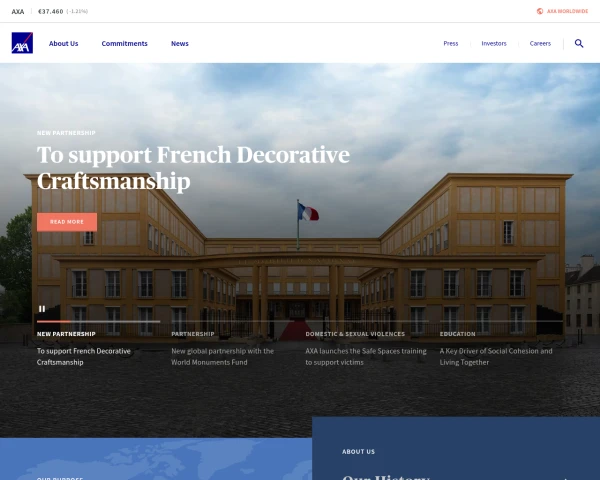
Task: Click the Read More button
Action: point(67,222)
